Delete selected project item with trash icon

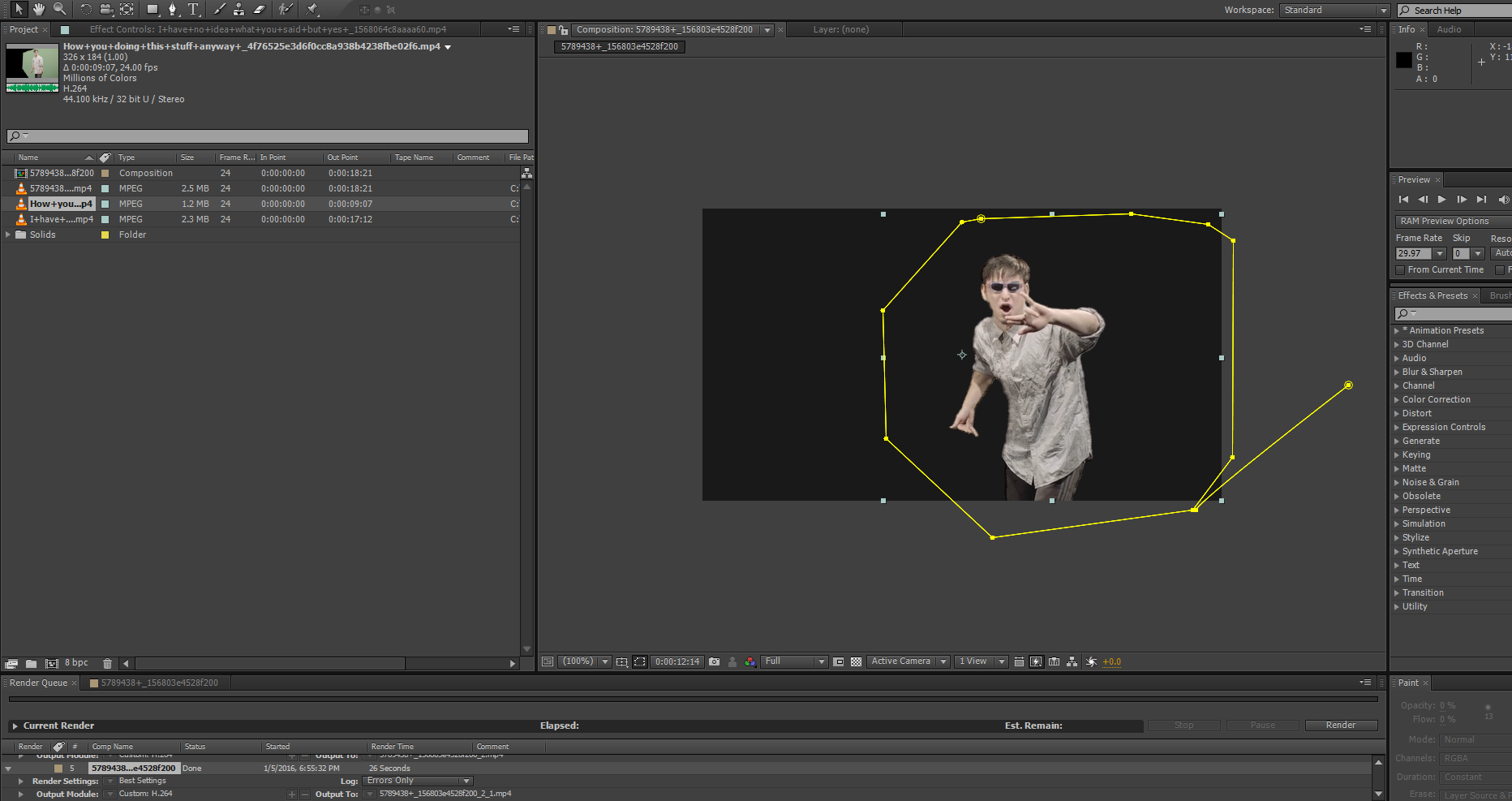pyautogui.click(x=107, y=663)
